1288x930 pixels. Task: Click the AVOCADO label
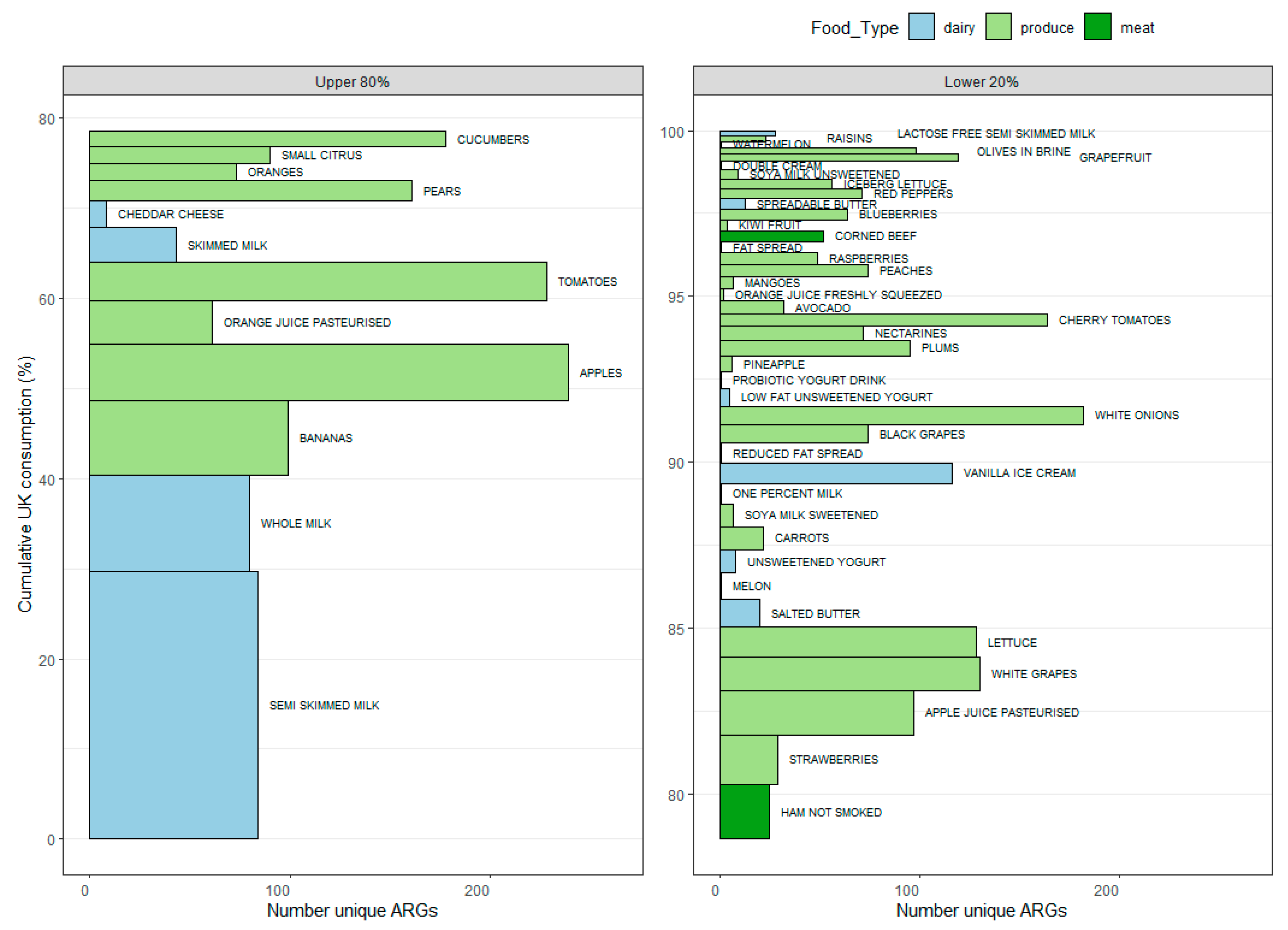click(823, 308)
